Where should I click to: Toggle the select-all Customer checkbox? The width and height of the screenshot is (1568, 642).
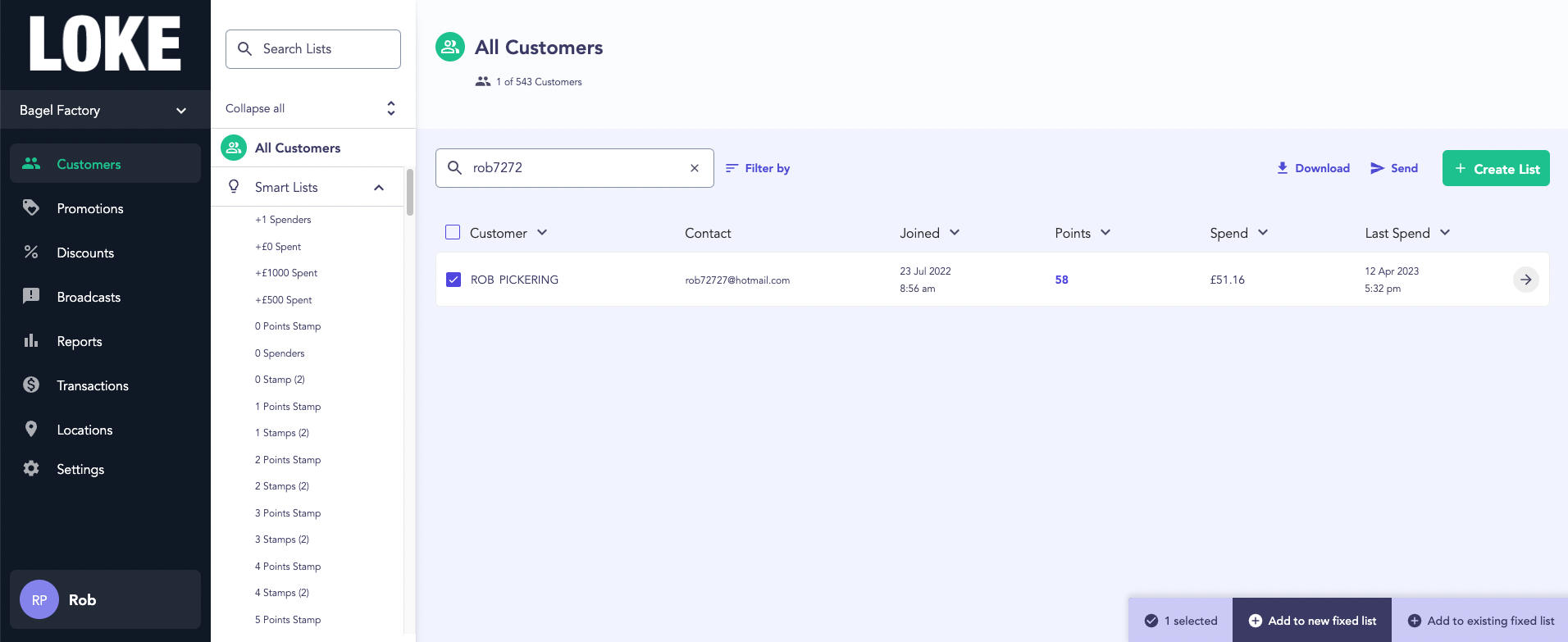click(x=453, y=232)
